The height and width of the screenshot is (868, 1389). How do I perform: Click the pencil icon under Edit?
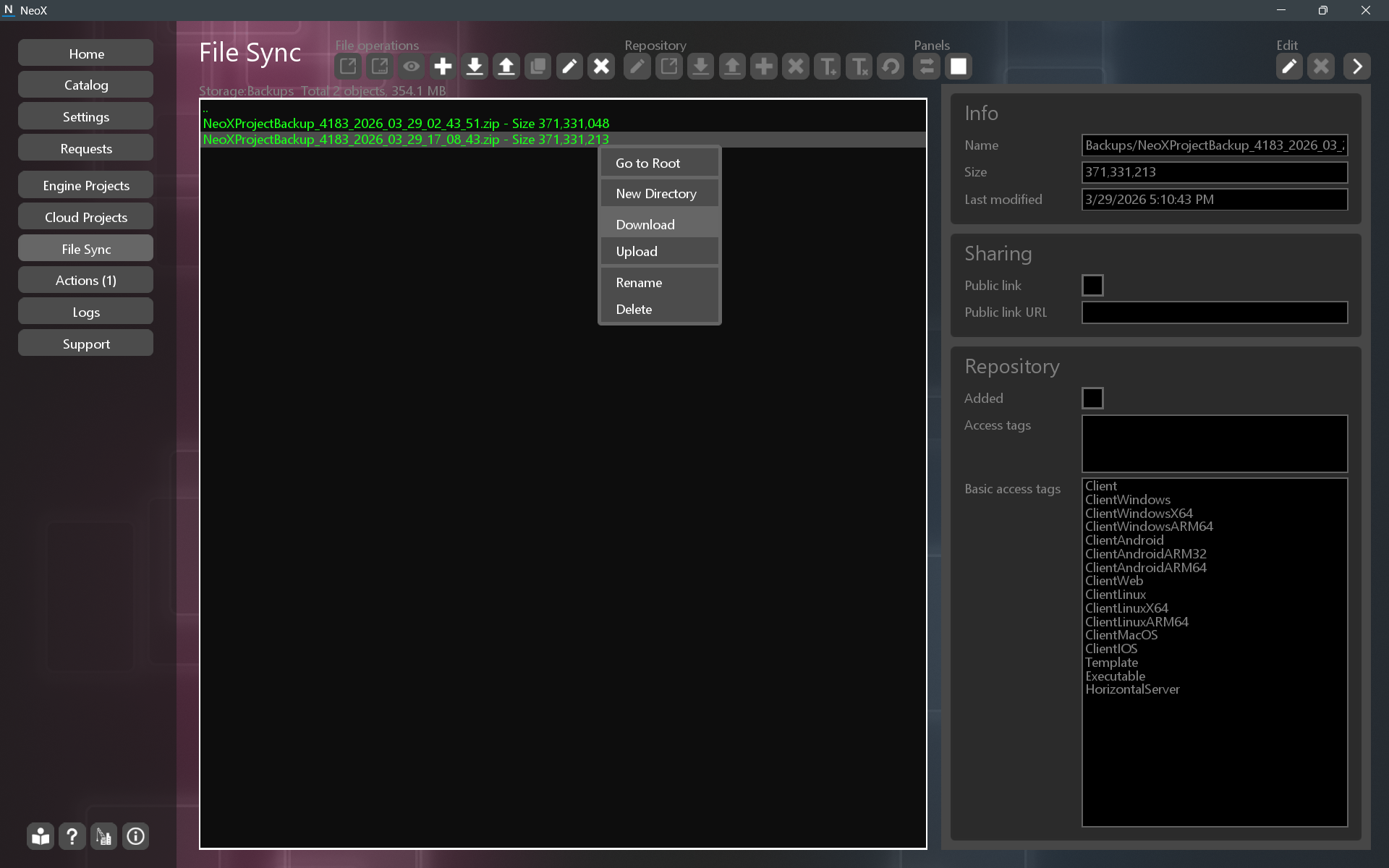pyautogui.click(x=1289, y=67)
